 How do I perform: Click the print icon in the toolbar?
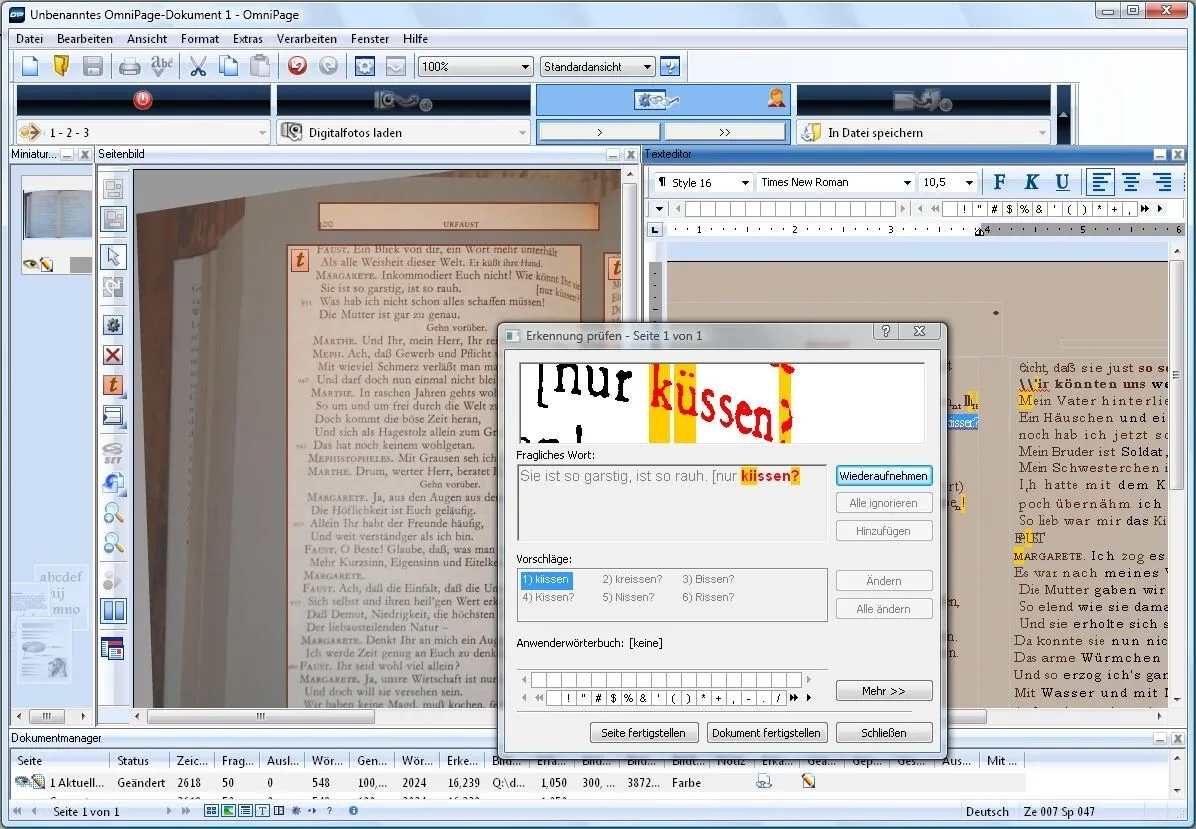(x=130, y=65)
